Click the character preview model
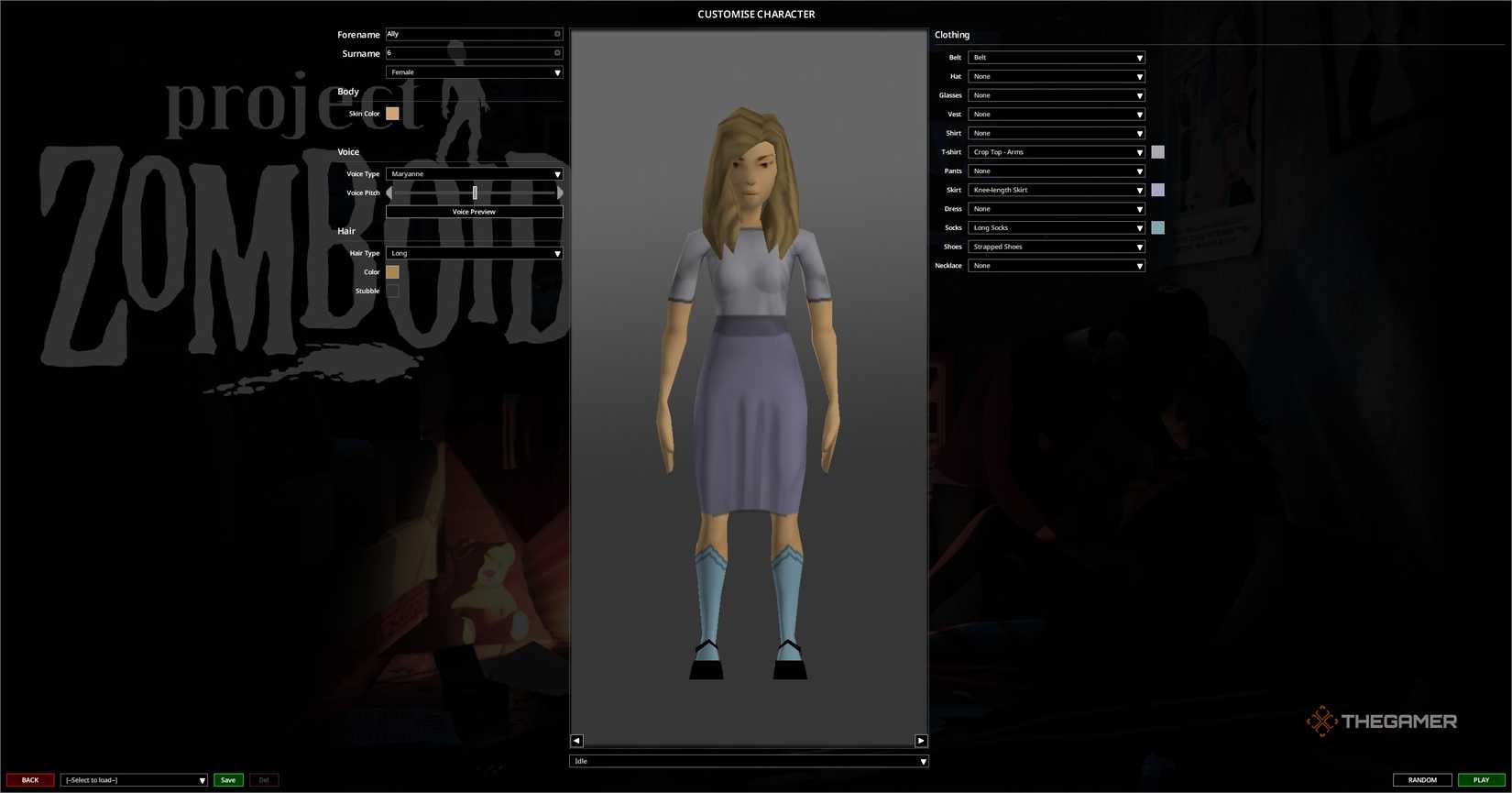Screen dimensions: 1512x793 [749, 394]
